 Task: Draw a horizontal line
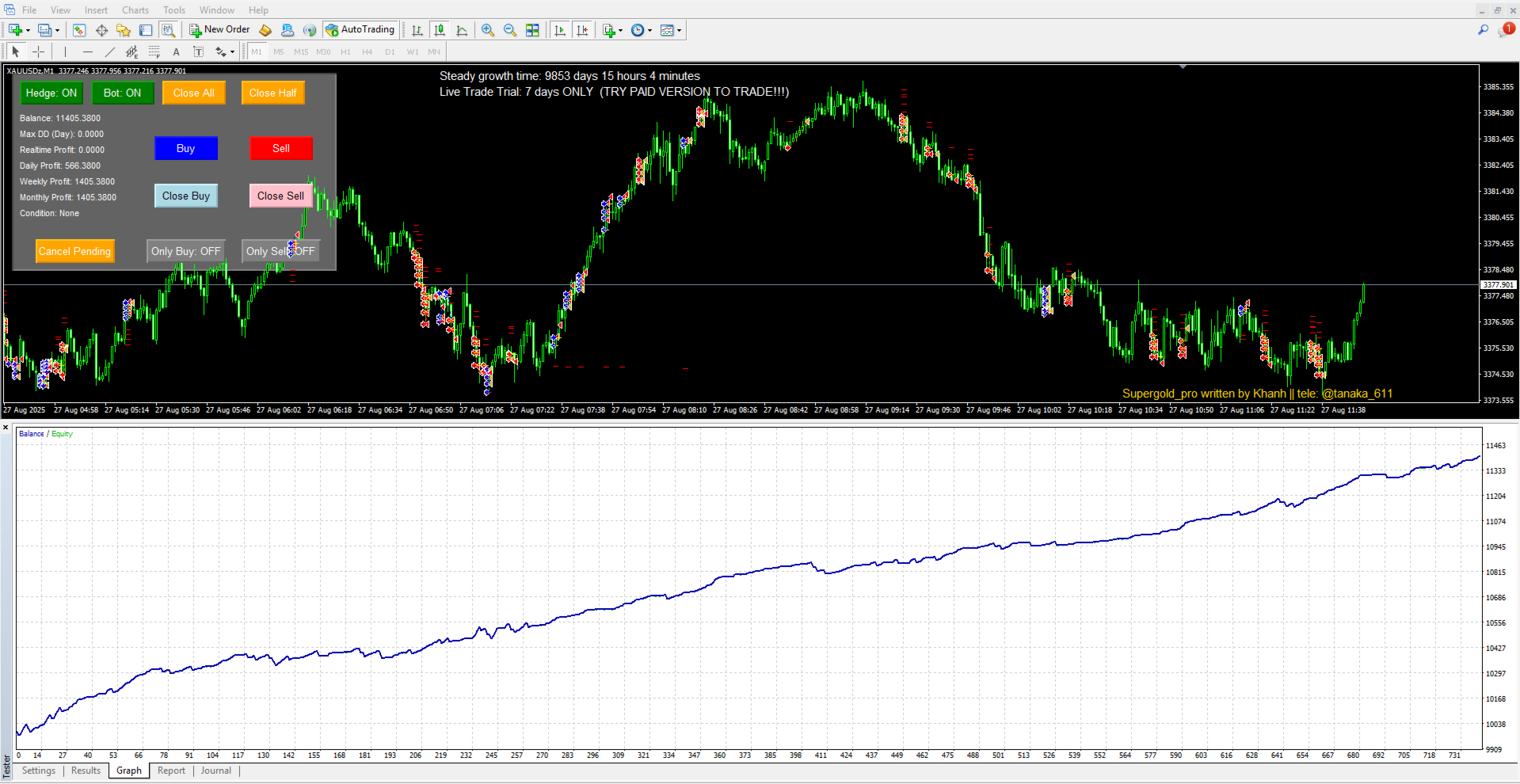pos(87,51)
